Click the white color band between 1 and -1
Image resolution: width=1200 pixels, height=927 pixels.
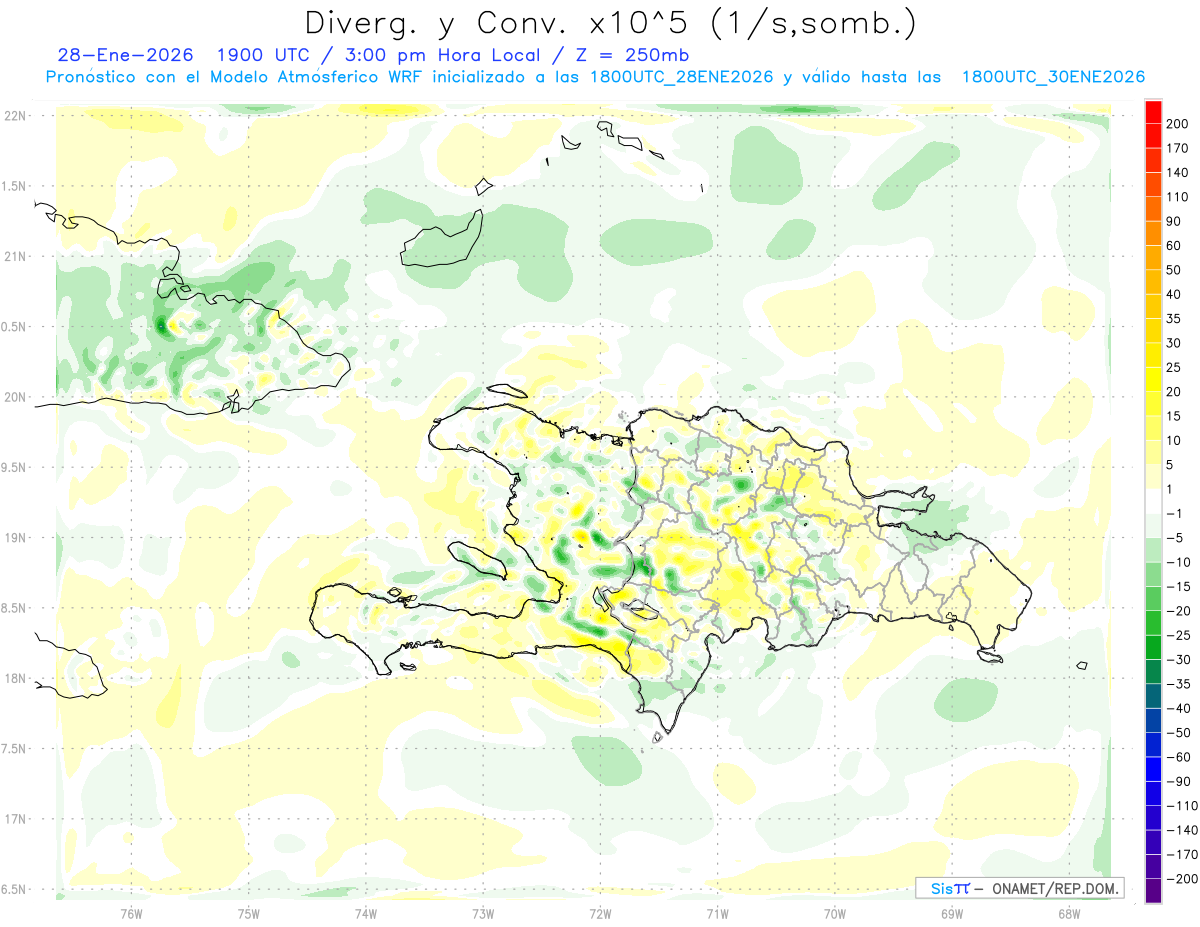coord(1153,501)
